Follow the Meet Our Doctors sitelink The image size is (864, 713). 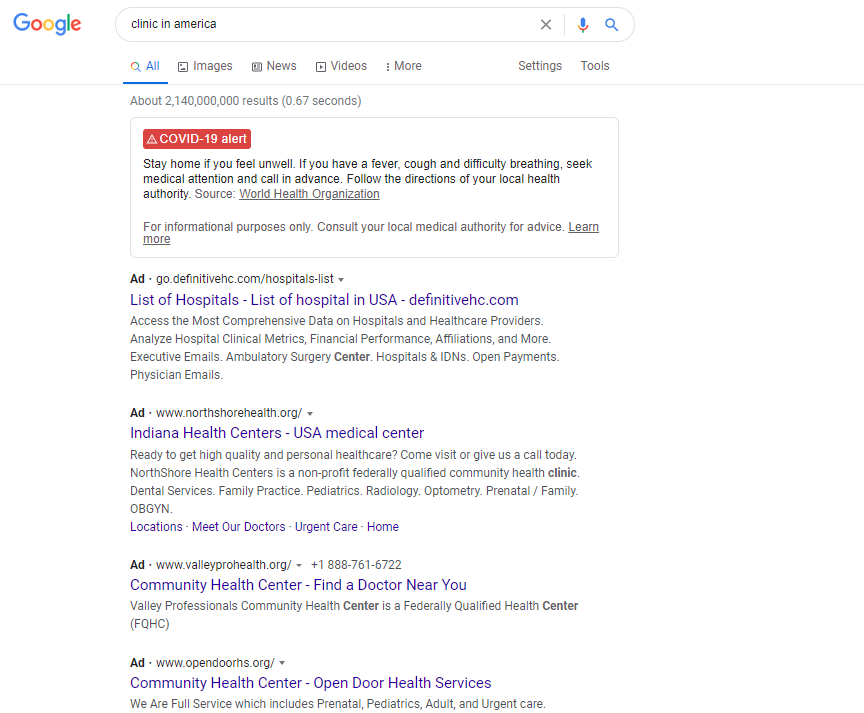pyautogui.click(x=239, y=527)
